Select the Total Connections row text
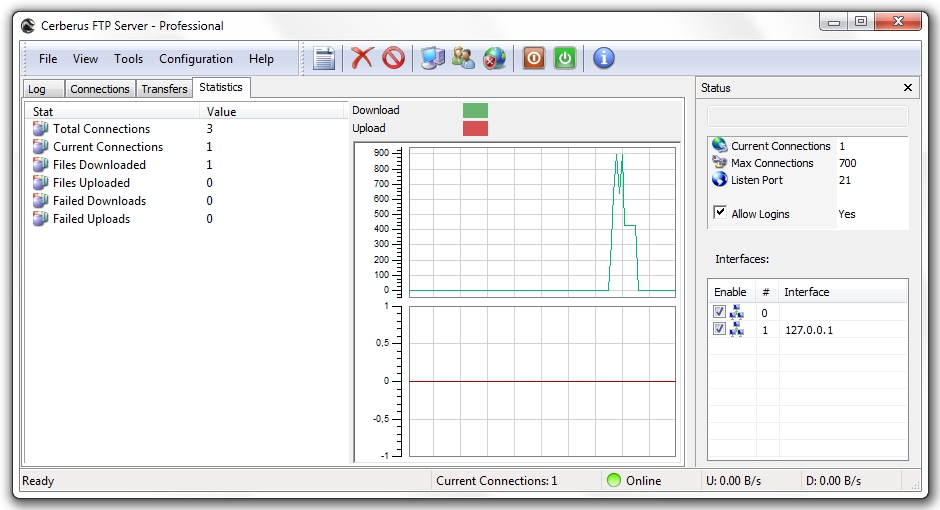 [x=101, y=129]
